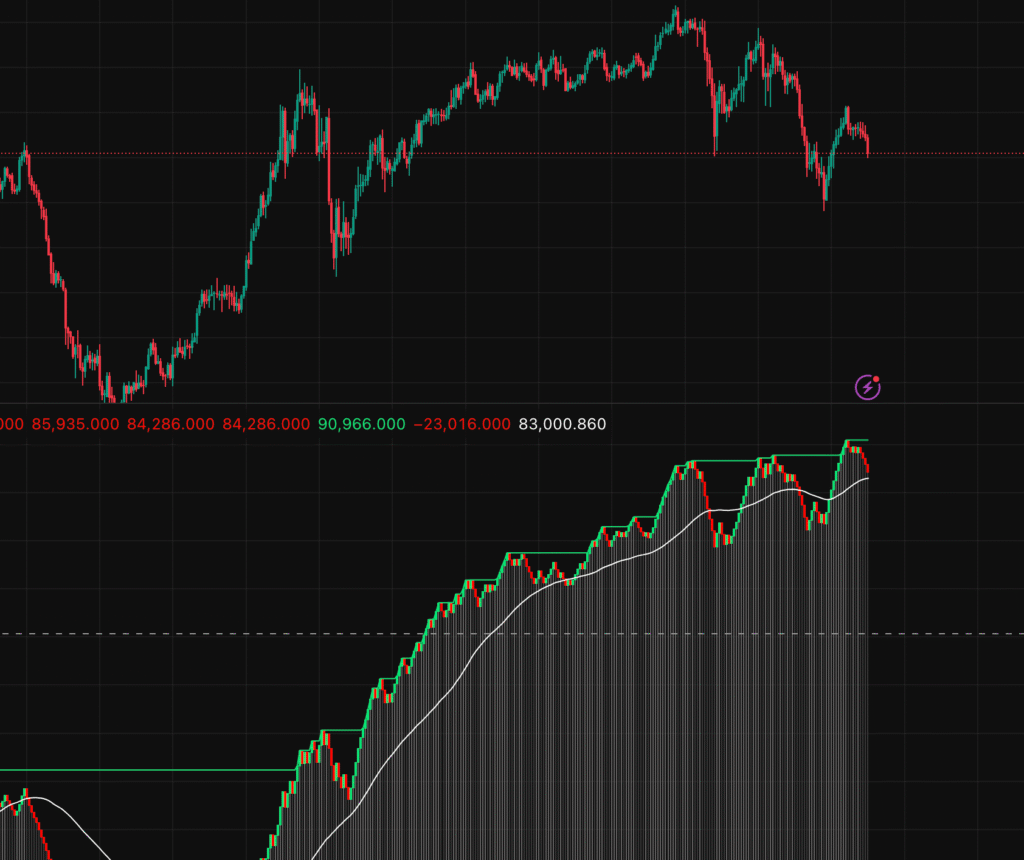The width and height of the screenshot is (1024, 860).
Task: Click the partially cut-off 000 value at left edge
Action: tap(11, 424)
